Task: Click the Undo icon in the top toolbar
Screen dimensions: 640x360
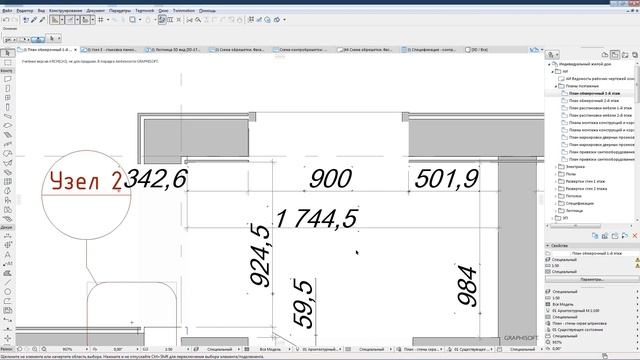Action: pyautogui.click(x=6, y=20)
